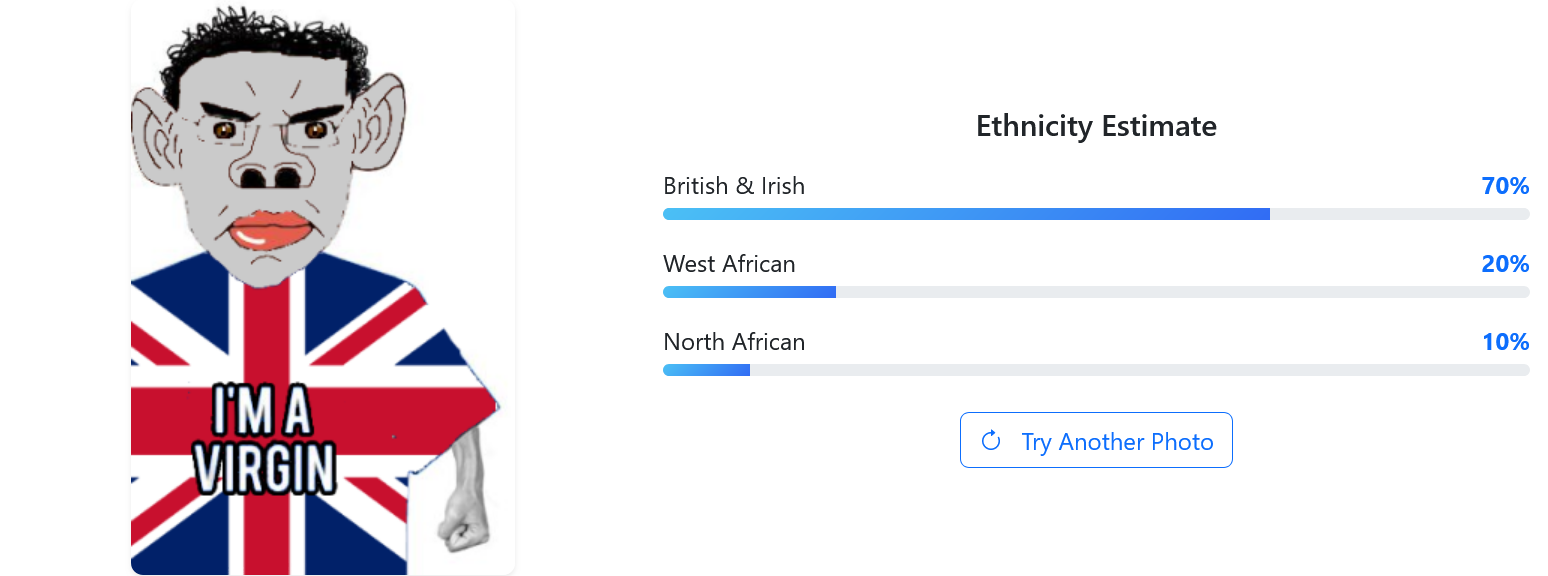This screenshot has height=576, width=1548.
Task: Click the 70% percentage value
Action: 1505,186
